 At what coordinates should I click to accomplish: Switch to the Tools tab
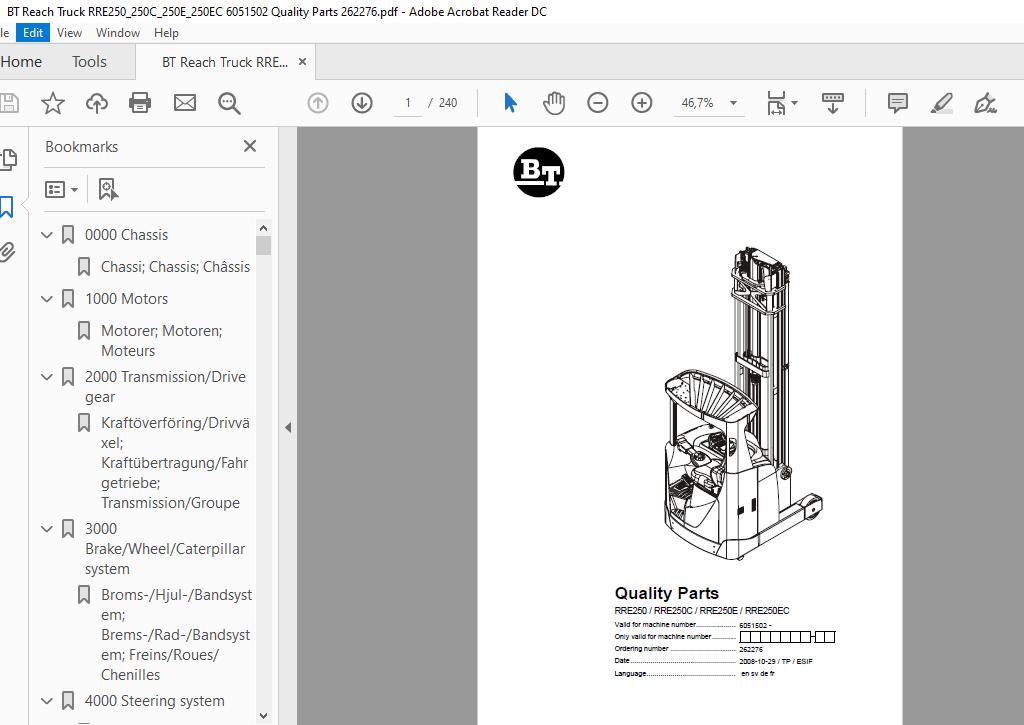[x=89, y=62]
